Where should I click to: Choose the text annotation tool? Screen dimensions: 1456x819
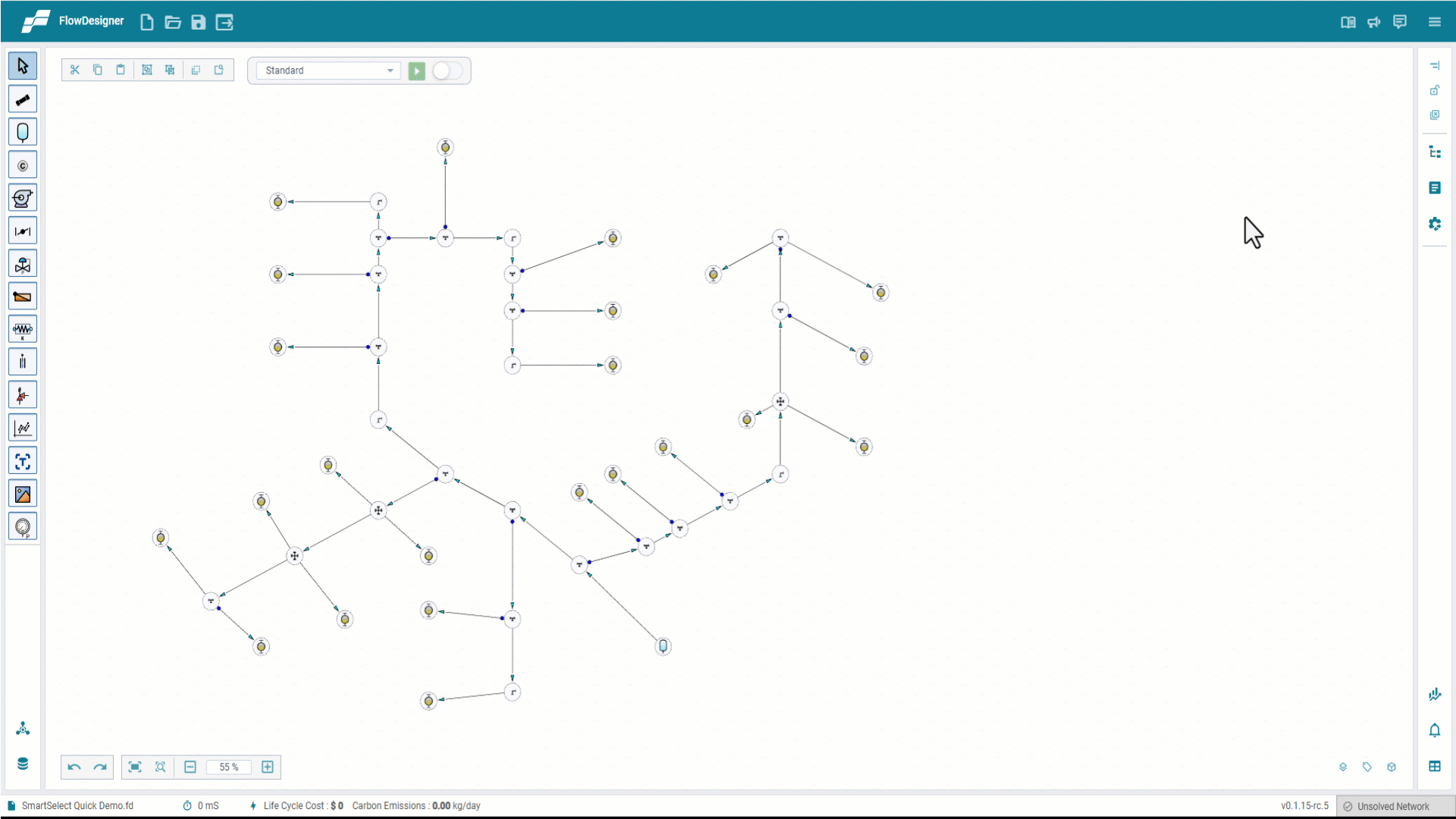pos(23,461)
